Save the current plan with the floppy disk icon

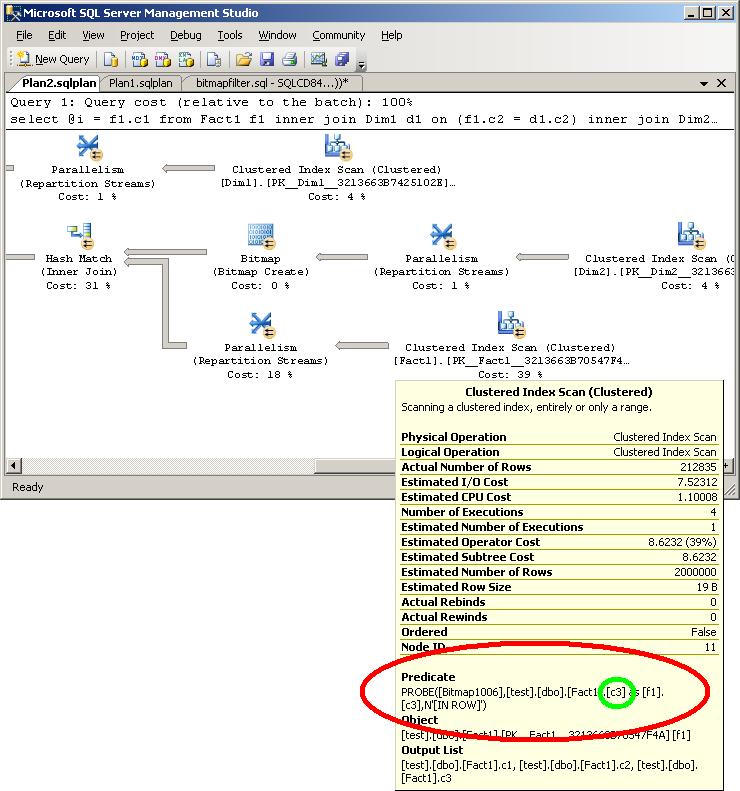coord(267,60)
